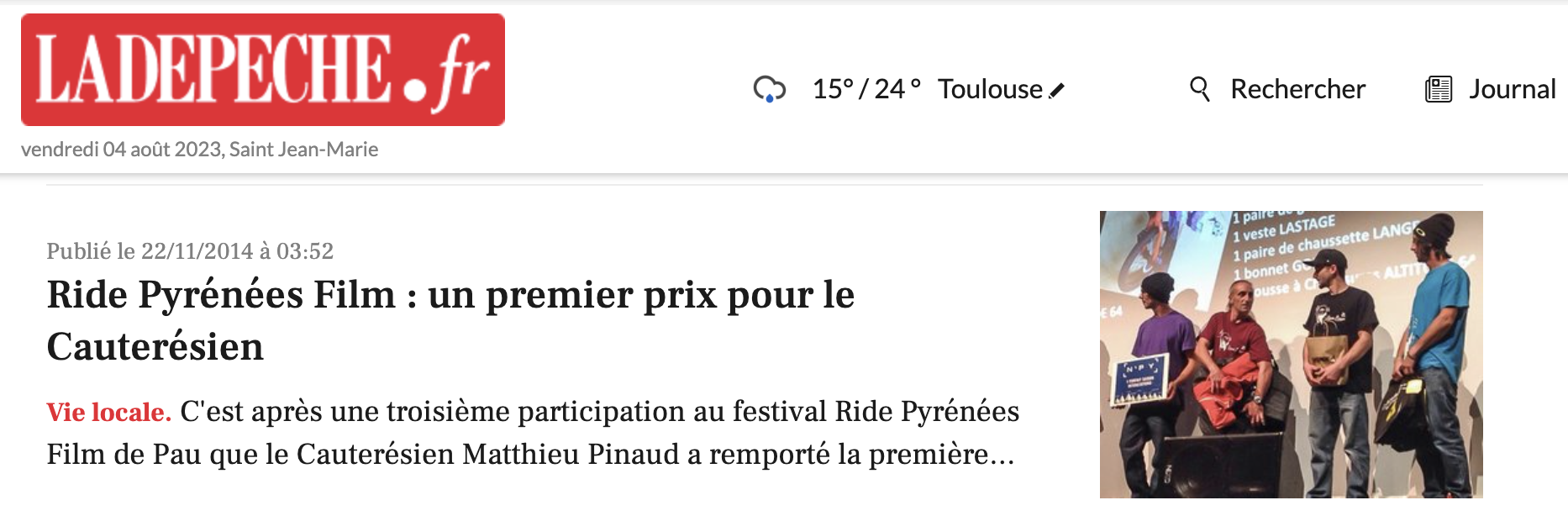1568x516 pixels.
Task: Click the La Dépêche red logo
Action: (262, 70)
